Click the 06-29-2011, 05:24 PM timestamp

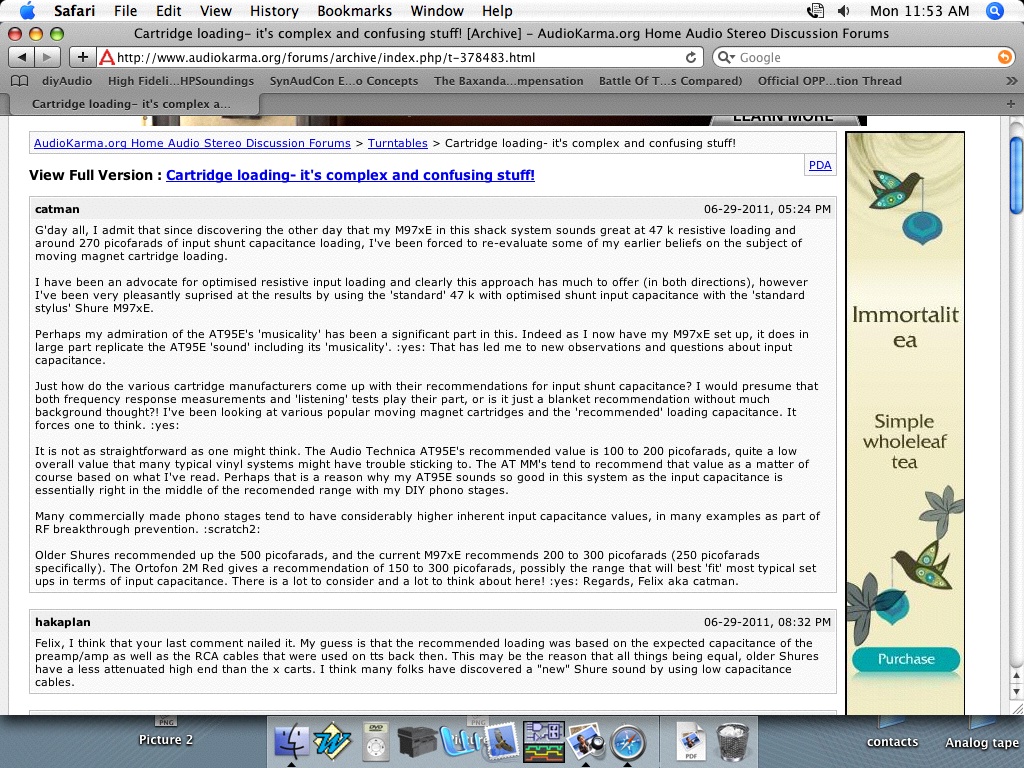[767, 209]
